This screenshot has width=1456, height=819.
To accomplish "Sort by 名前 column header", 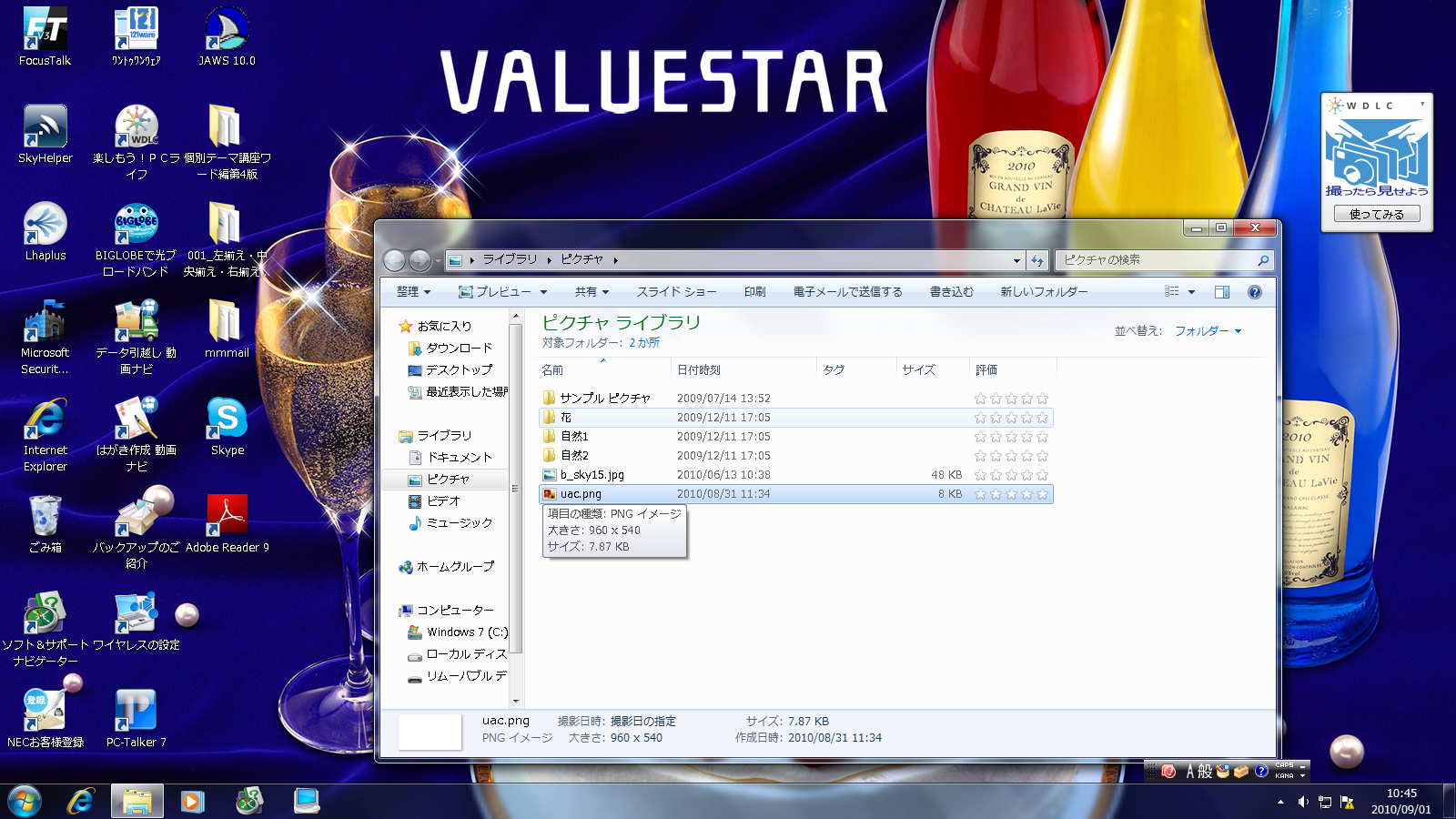I will 552,369.
